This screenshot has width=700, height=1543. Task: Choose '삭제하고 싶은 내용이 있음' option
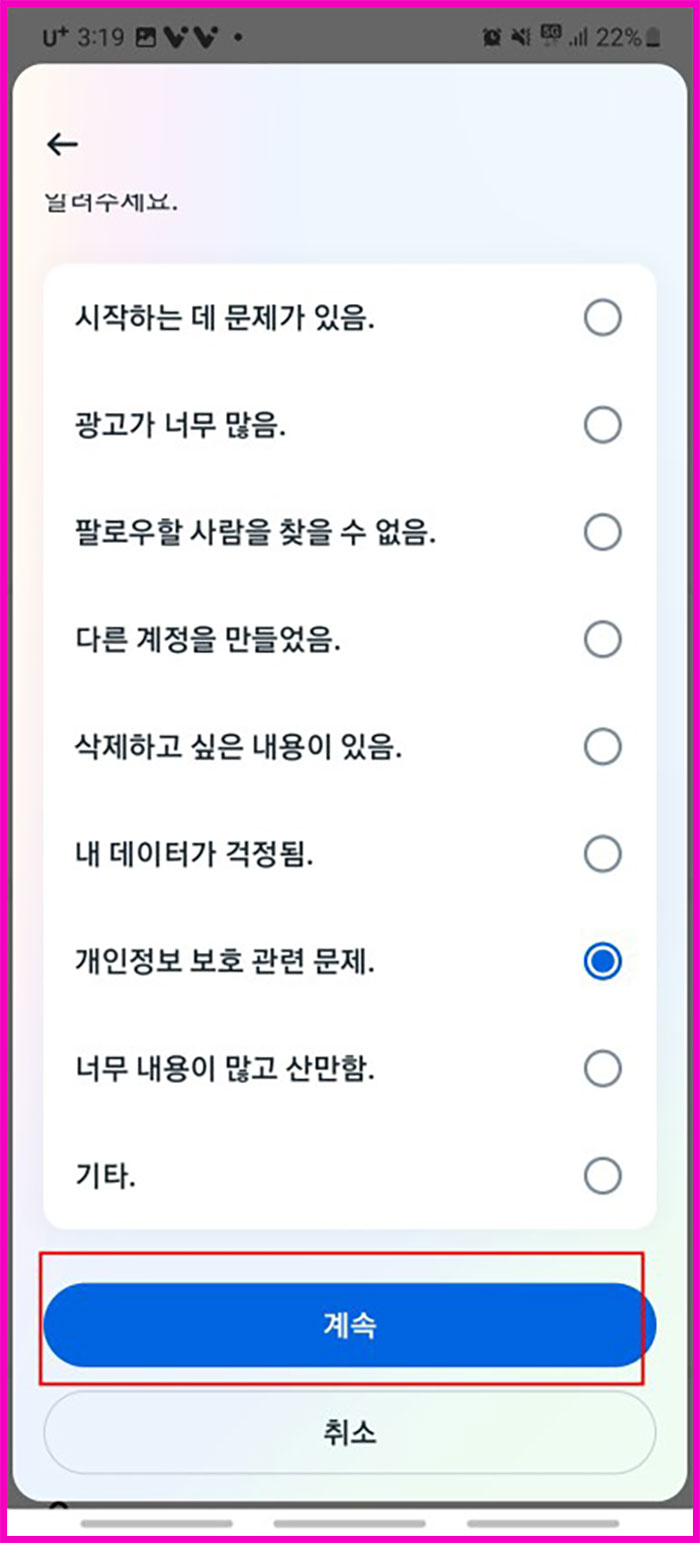coord(603,746)
